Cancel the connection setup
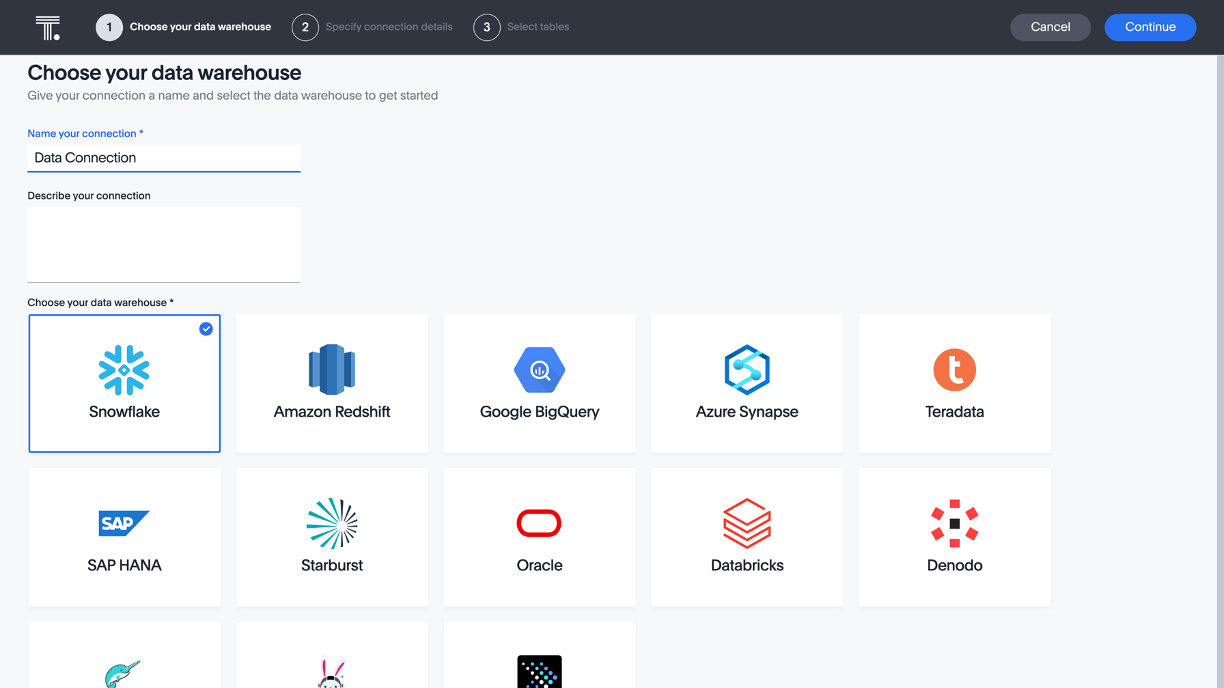The width and height of the screenshot is (1224, 688). click(x=1050, y=27)
